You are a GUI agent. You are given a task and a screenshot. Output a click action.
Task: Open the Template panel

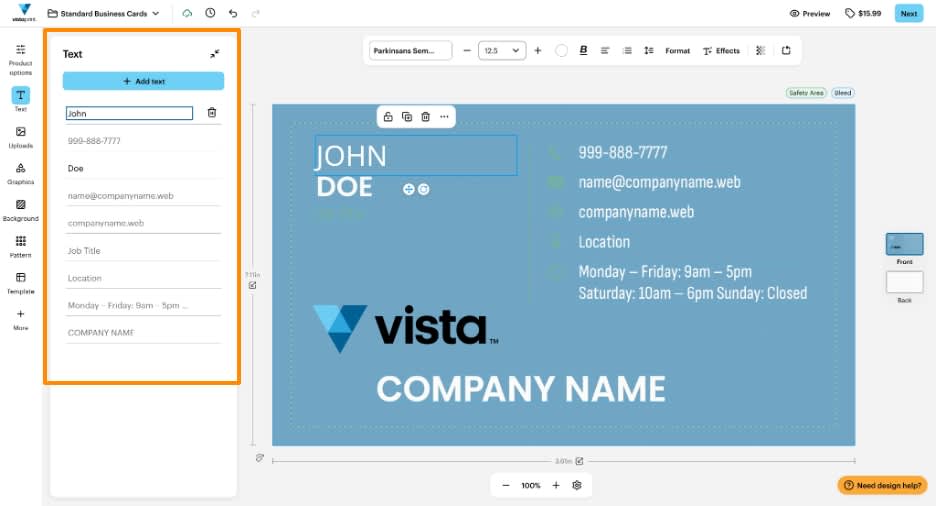[x=20, y=283]
